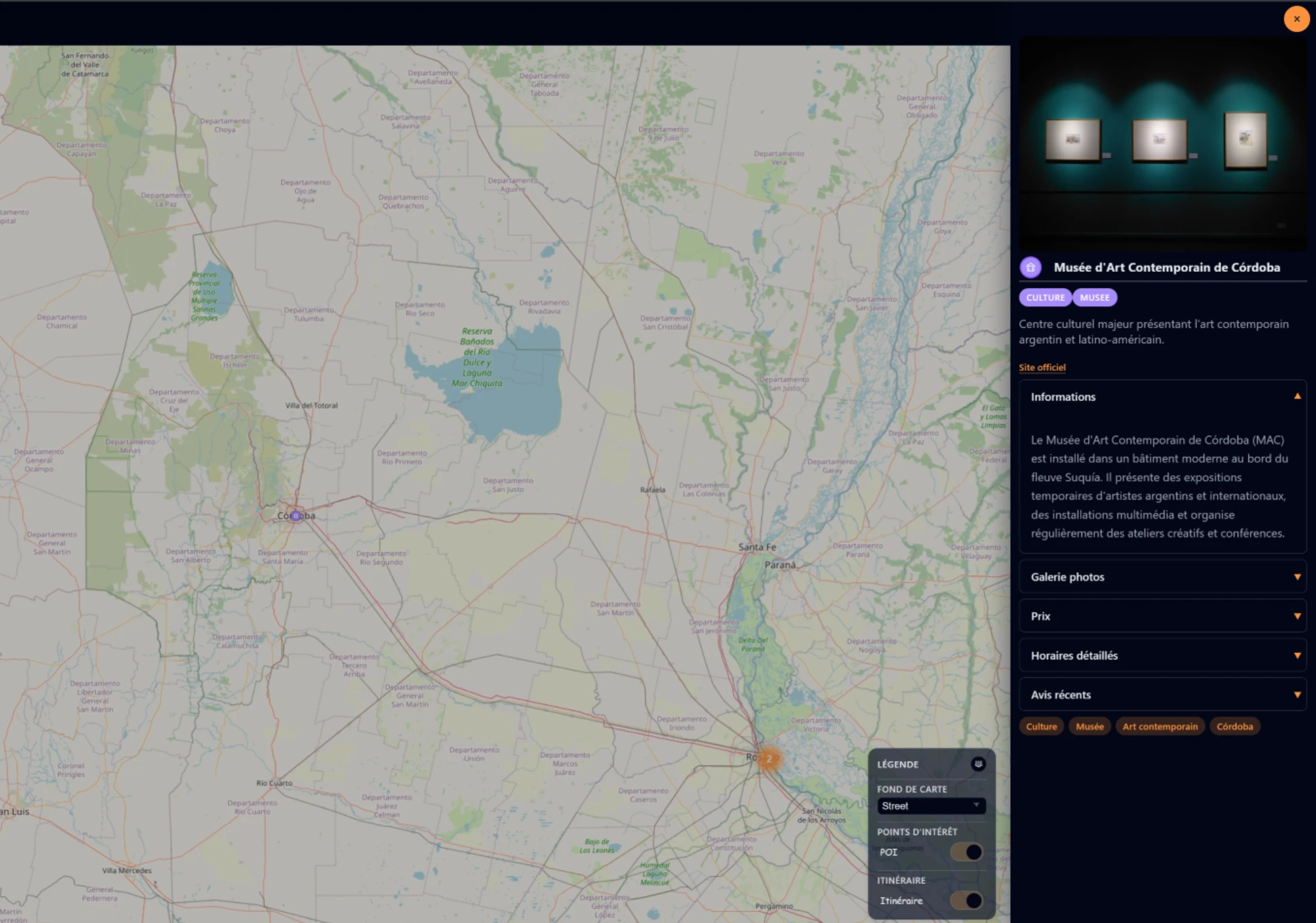Click the orange Rosario cluster marker

tap(769, 758)
